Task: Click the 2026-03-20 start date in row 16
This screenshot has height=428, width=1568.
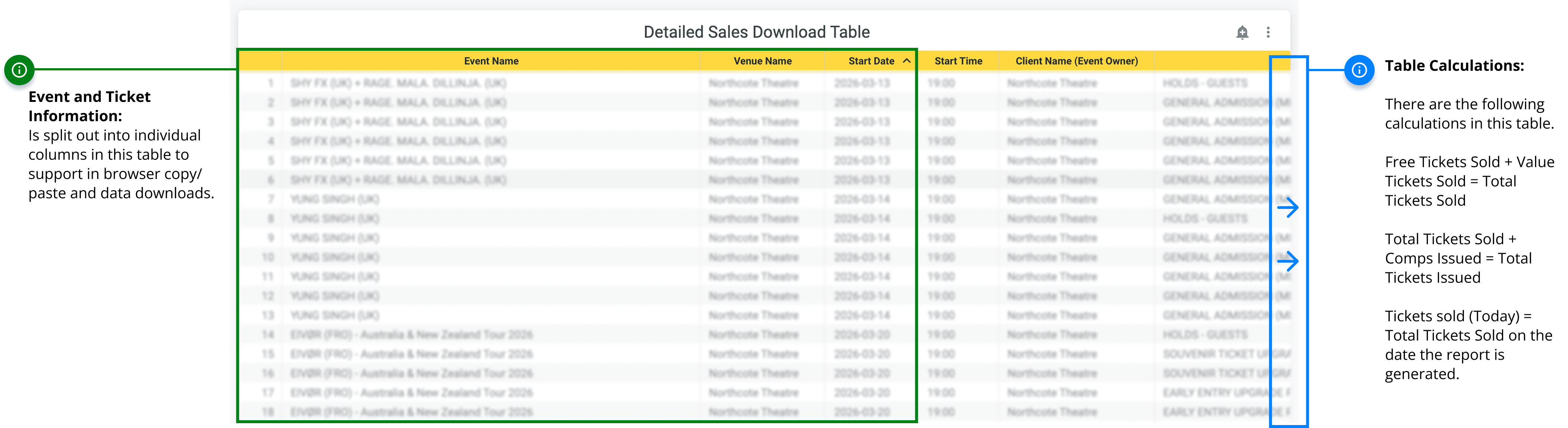Action: coord(861,373)
